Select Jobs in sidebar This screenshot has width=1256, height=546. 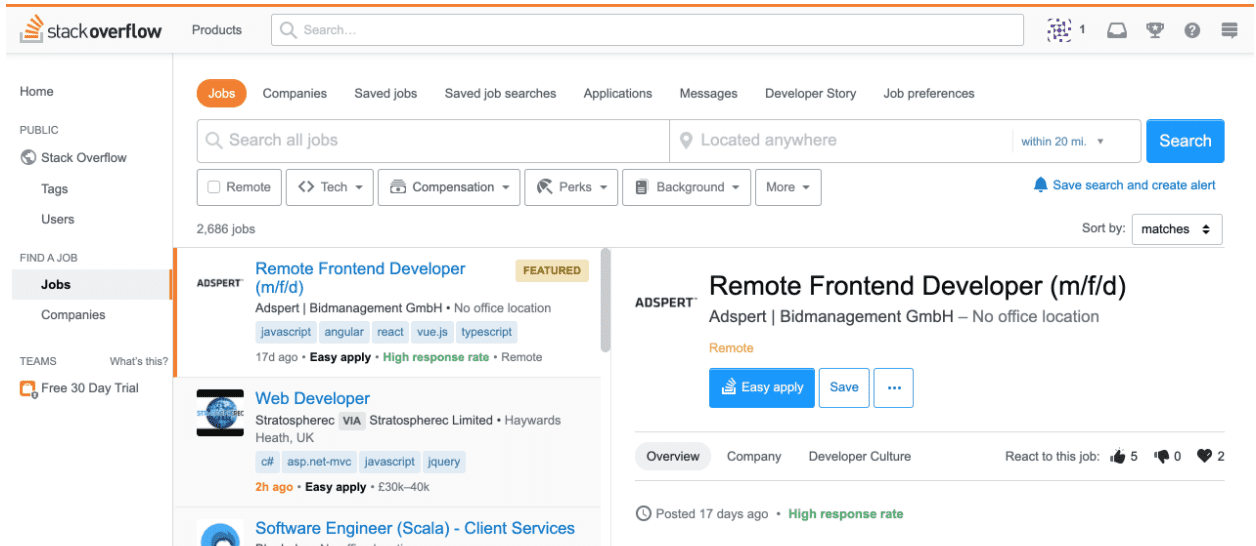coord(92,285)
